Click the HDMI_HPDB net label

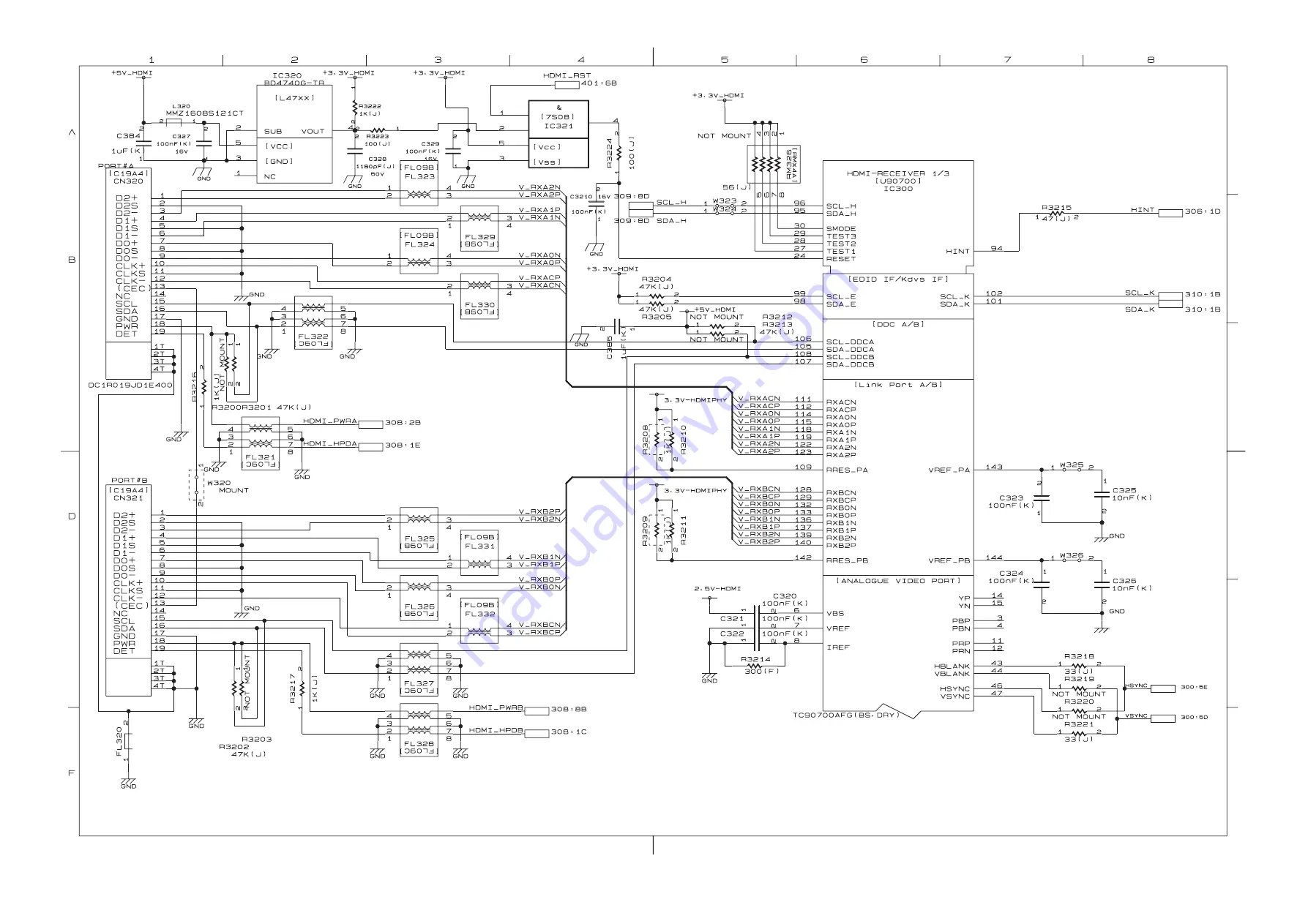click(x=496, y=731)
